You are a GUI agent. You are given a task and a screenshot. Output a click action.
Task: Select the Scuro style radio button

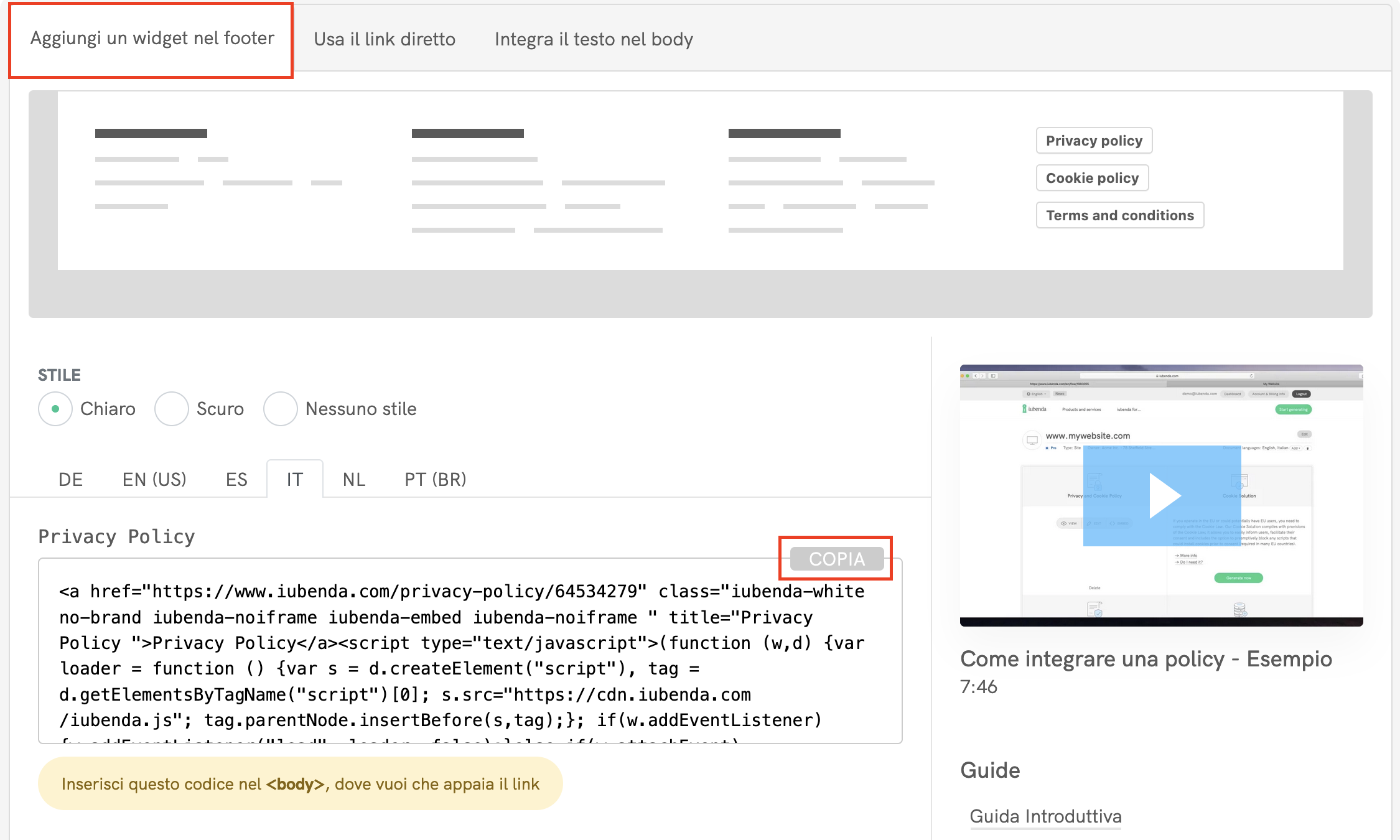pos(171,409)
